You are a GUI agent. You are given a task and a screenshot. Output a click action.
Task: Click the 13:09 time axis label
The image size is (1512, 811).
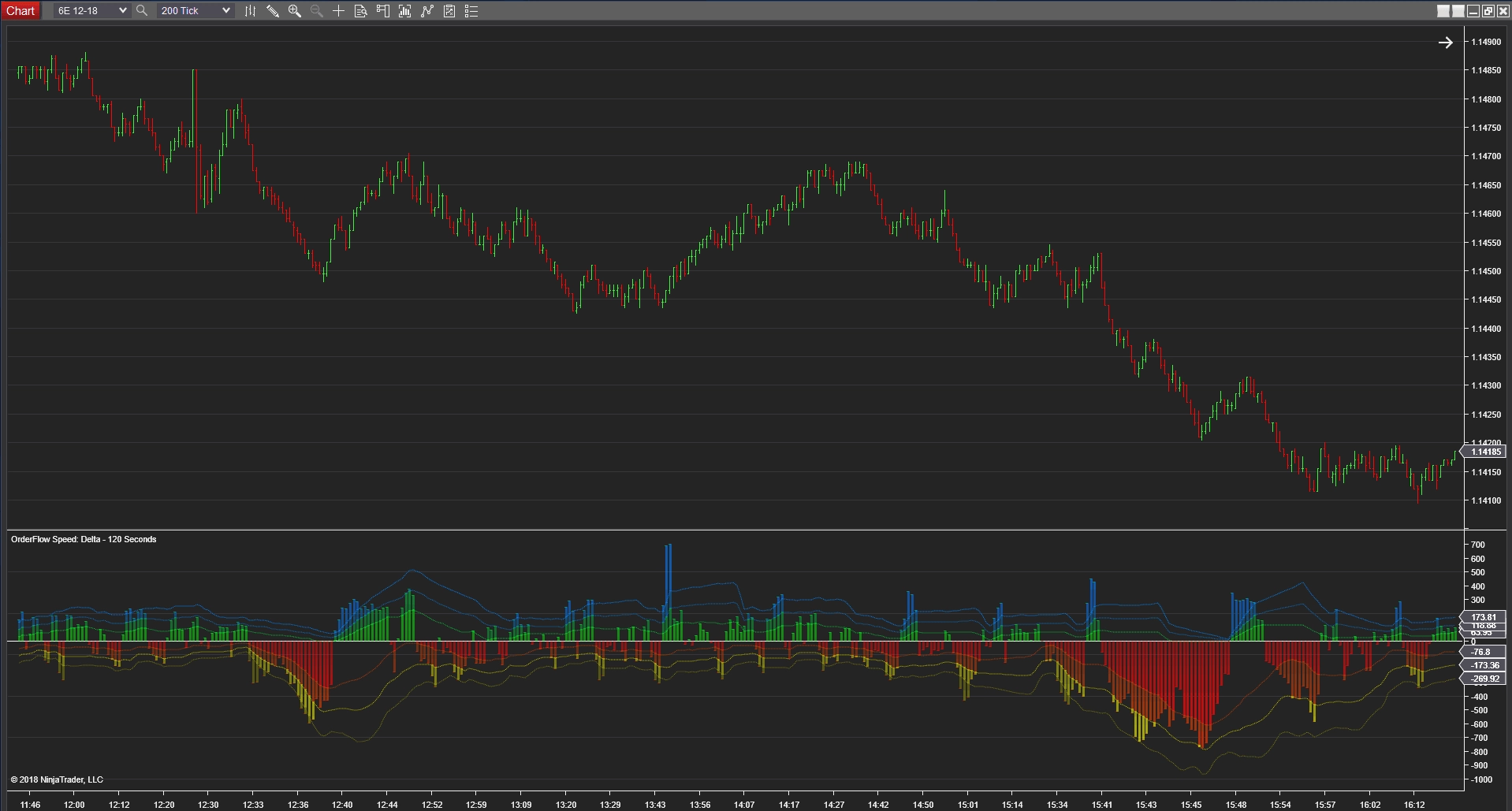(x=521, y=805)
